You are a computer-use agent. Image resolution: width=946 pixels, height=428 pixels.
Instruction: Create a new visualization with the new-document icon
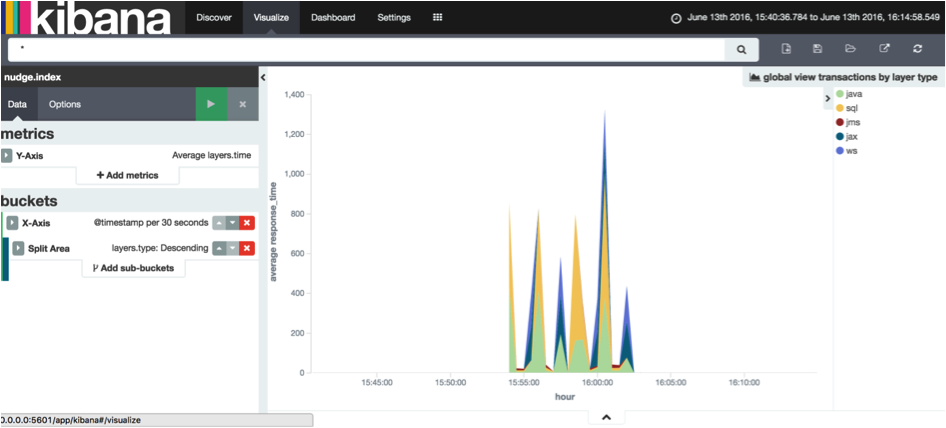coord(786,49)
